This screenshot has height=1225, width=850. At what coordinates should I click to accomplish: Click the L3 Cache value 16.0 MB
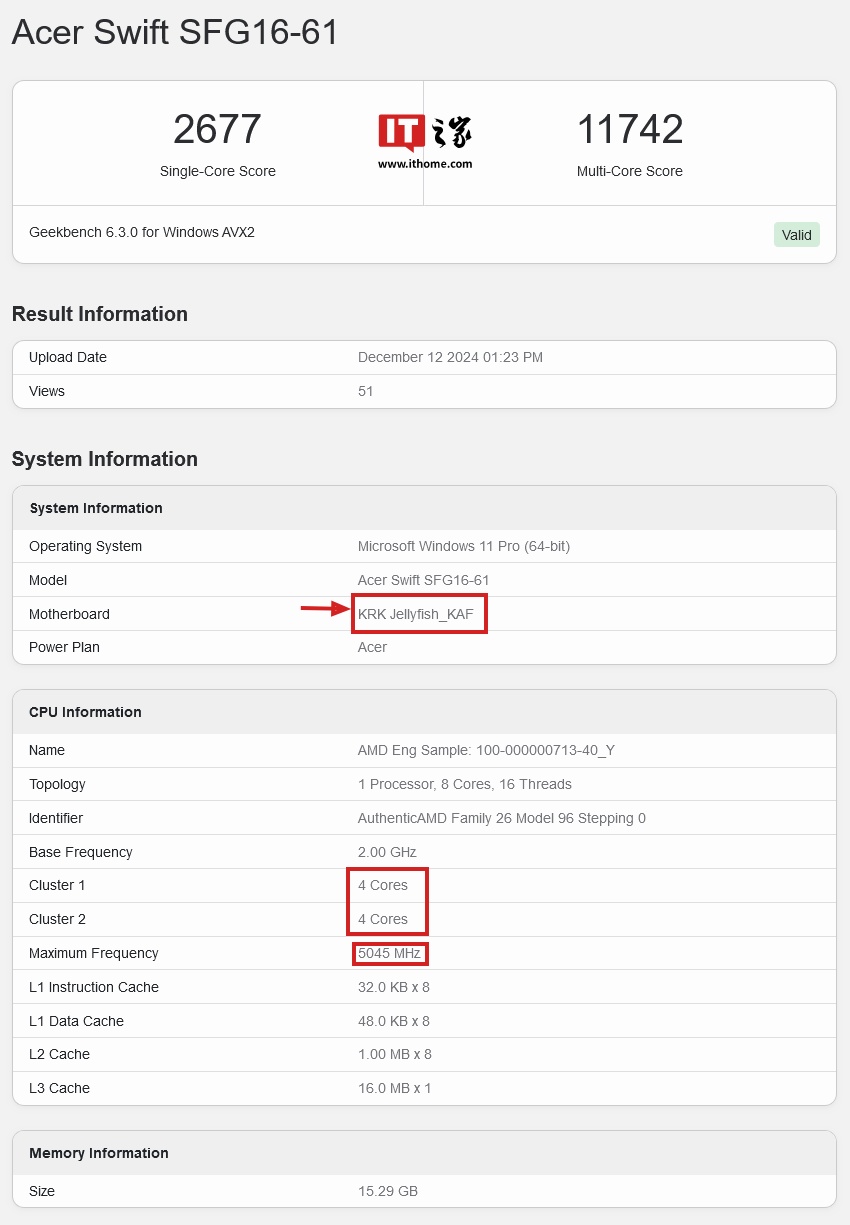pos(394,1088)
